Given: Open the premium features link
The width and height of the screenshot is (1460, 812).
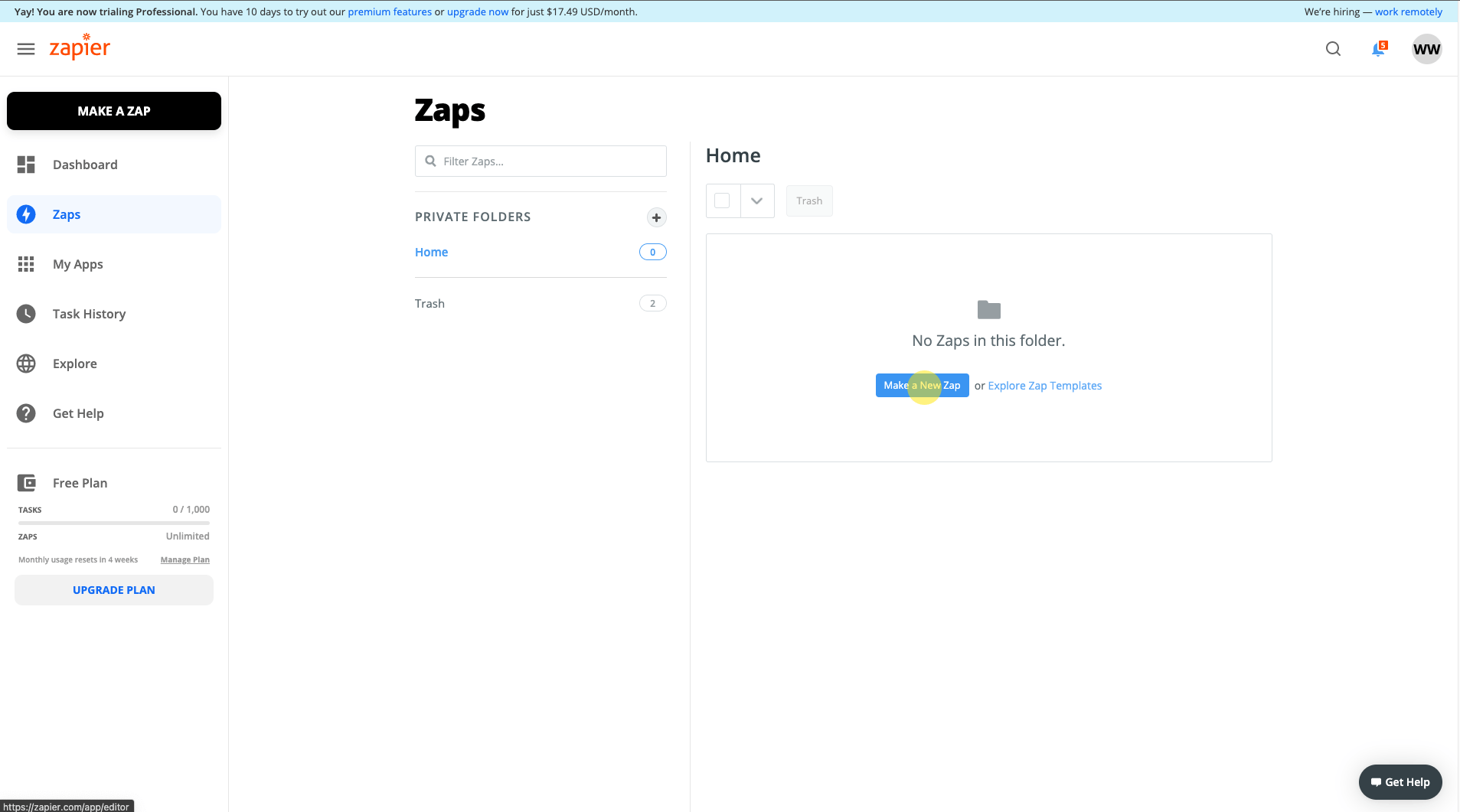Looking at the screenshot, I should coord(390,11).
